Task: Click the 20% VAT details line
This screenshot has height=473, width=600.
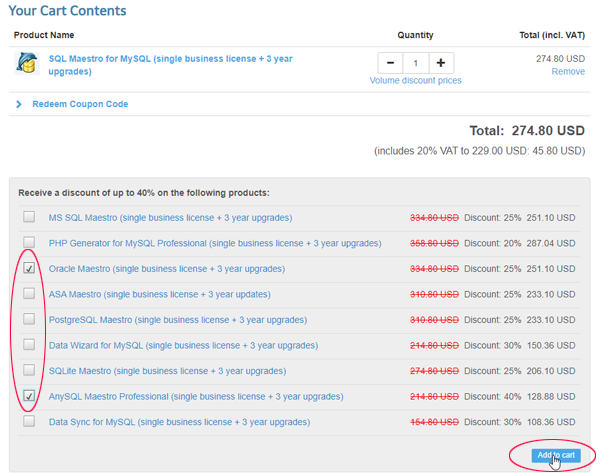Action: pos(479,151)
